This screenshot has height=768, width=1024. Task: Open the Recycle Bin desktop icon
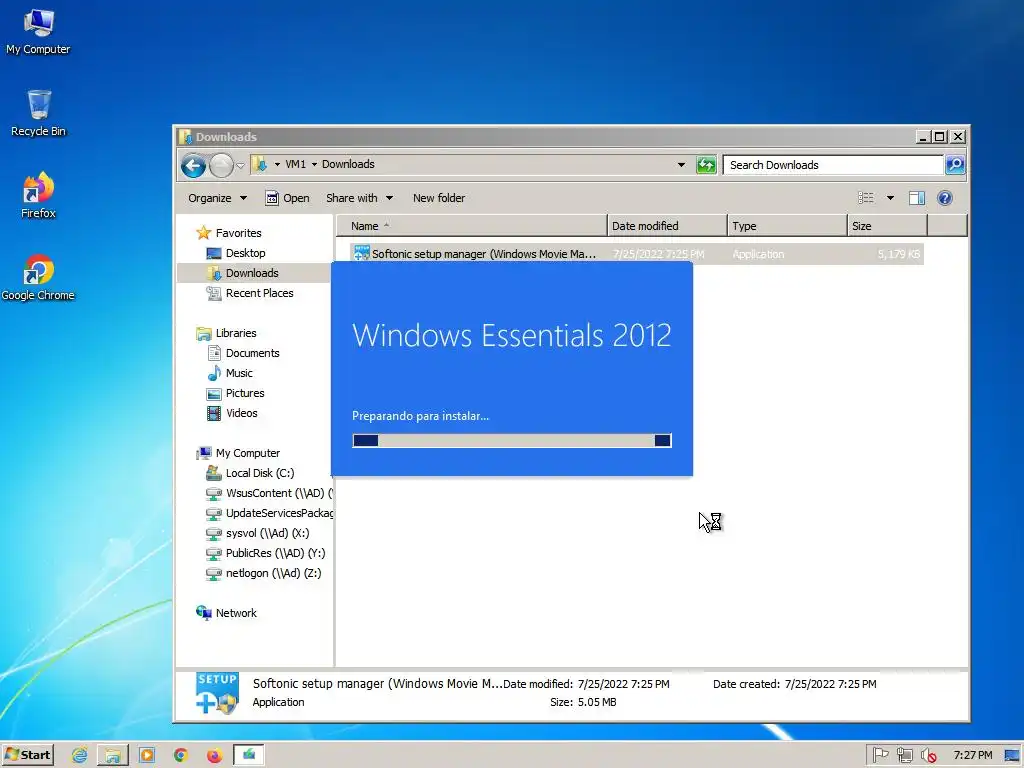pyautogui.click(x=38, y=112)
